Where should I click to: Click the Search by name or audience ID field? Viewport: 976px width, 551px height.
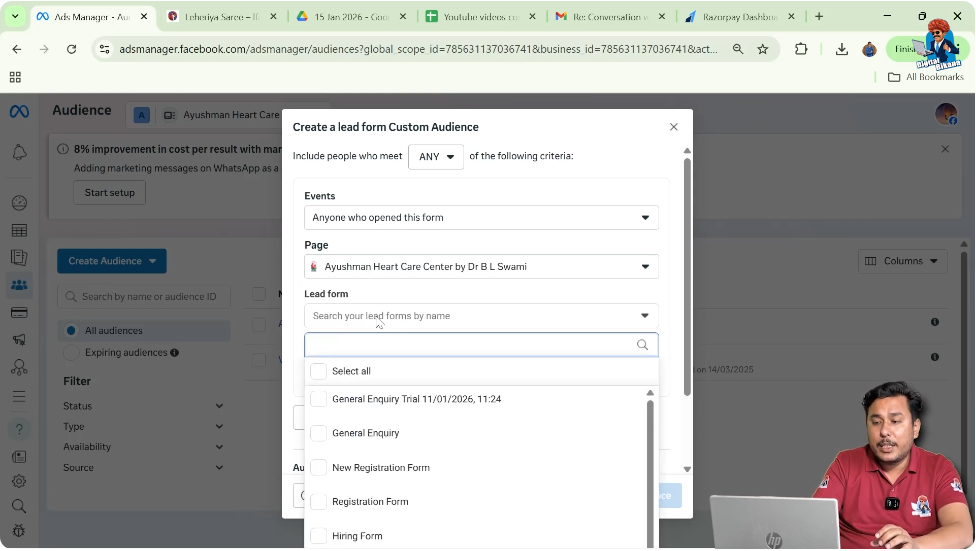tap(144, 296)
